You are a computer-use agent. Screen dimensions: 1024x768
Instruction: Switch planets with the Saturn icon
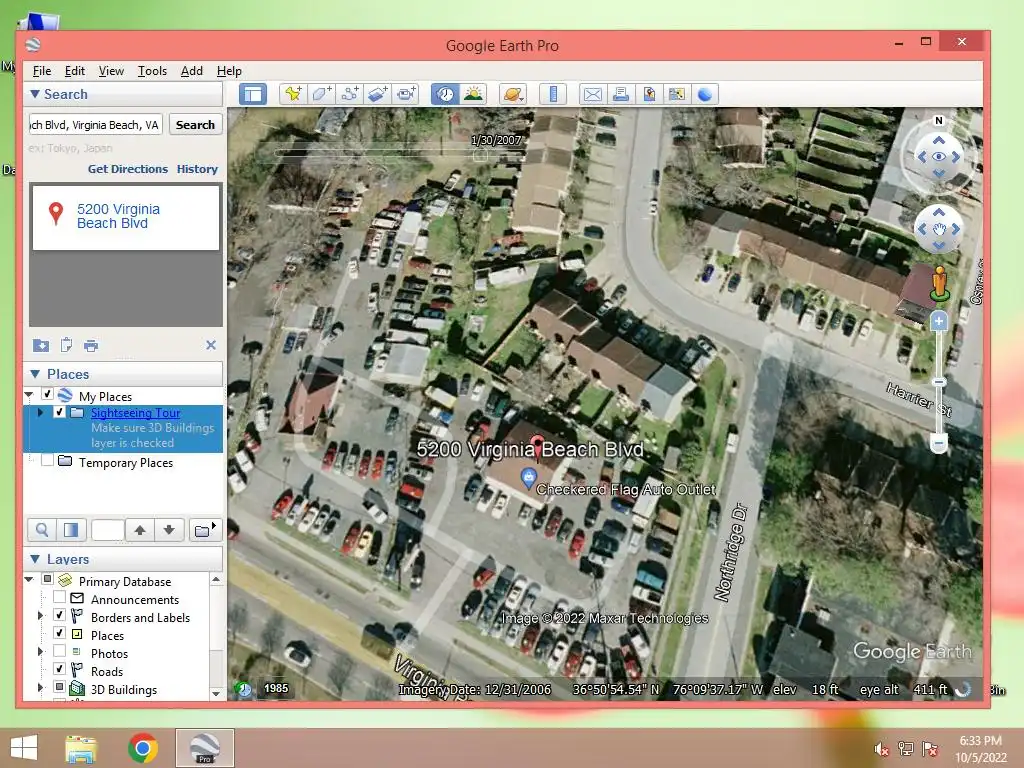pyautogui.click(x=513, y=95)
